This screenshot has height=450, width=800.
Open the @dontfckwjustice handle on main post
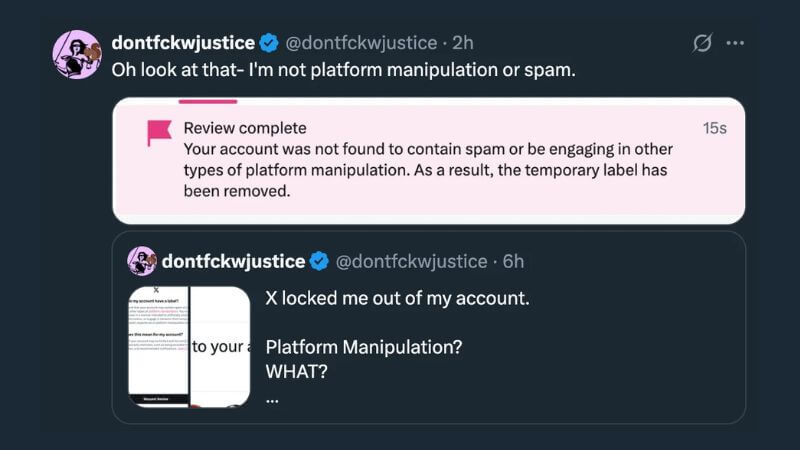(x=361, y=43)
